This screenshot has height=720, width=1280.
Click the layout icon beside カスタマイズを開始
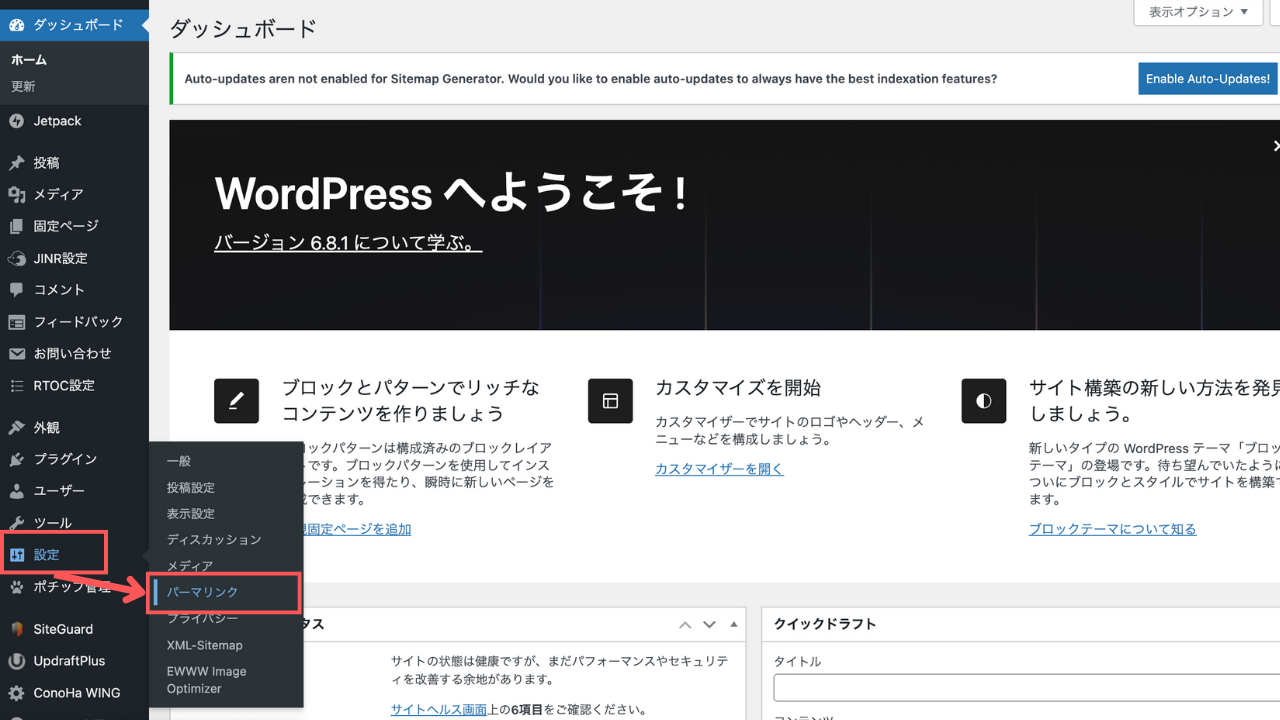610,401
